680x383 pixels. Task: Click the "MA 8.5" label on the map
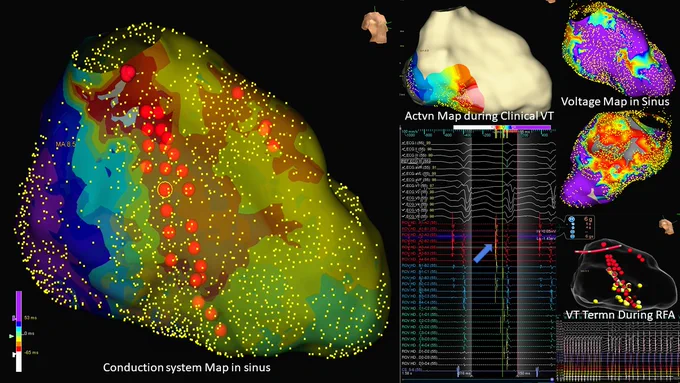(65, 144)
